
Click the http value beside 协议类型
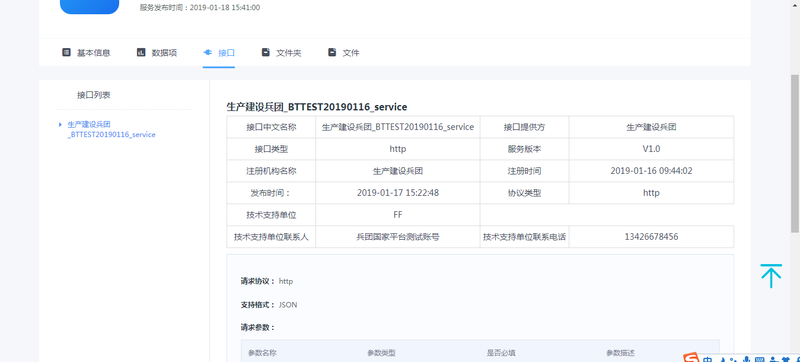coord(652,193)
